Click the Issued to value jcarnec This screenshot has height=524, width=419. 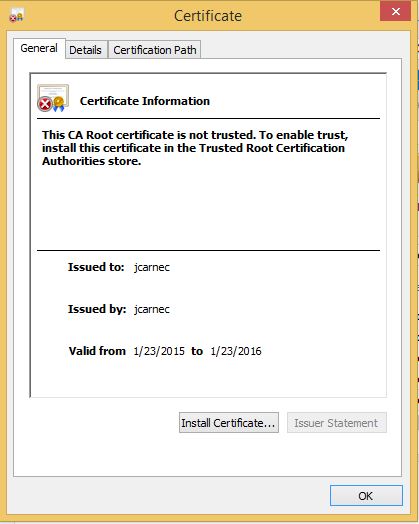[152, 267]
